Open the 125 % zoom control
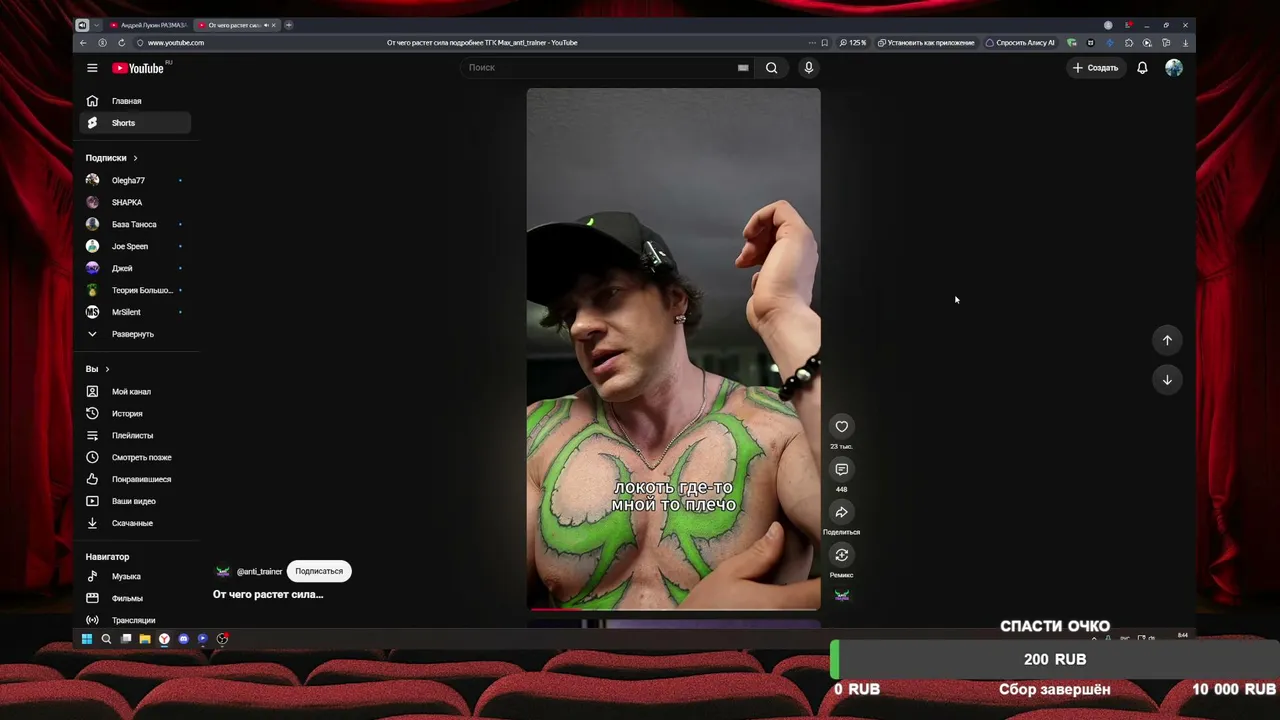This screenshot has height=720, width=1280. 853,43
